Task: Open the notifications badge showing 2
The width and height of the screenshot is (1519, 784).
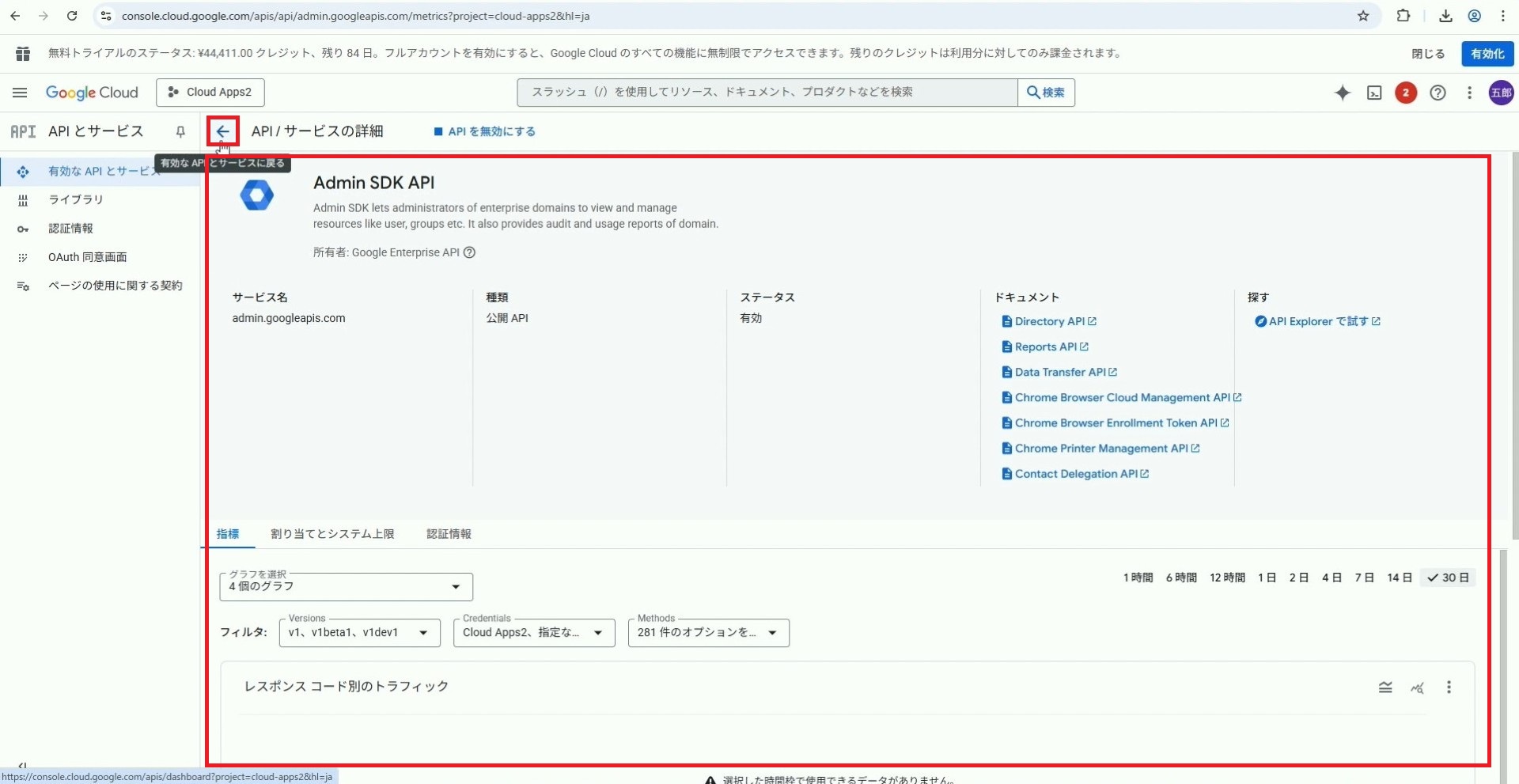Action: coord(1406,93)
